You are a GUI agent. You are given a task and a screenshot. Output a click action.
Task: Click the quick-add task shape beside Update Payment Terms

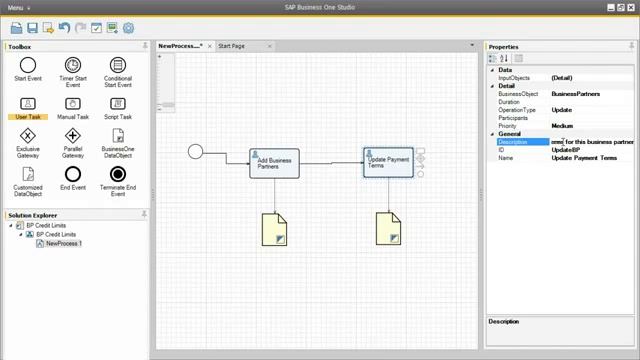coord(420,151)
